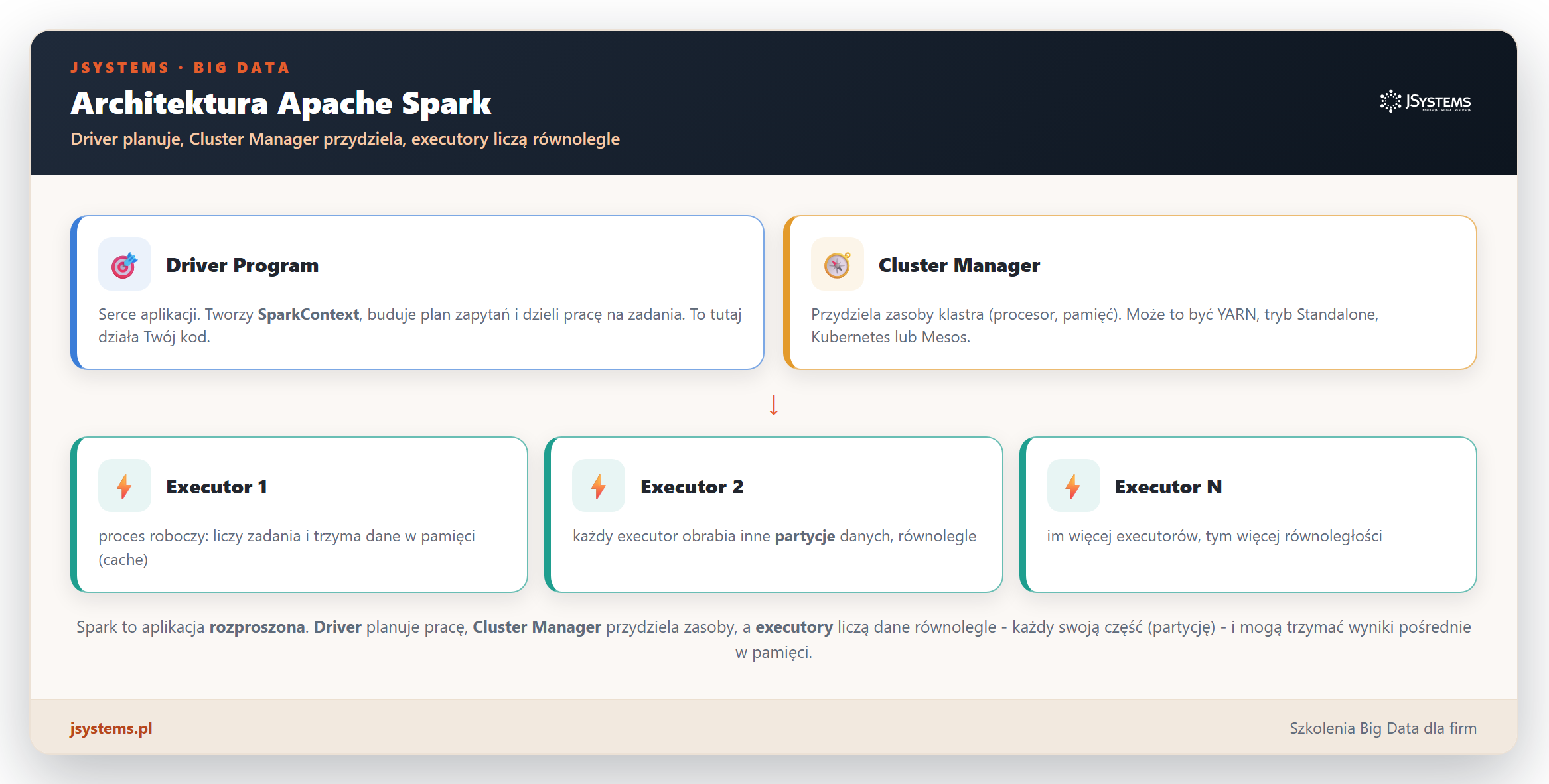Viewport: 1549px width, 784px height.
Task: Click the text 'Kubernetes lub Mesos.'
Action: [x=891, y=337]
